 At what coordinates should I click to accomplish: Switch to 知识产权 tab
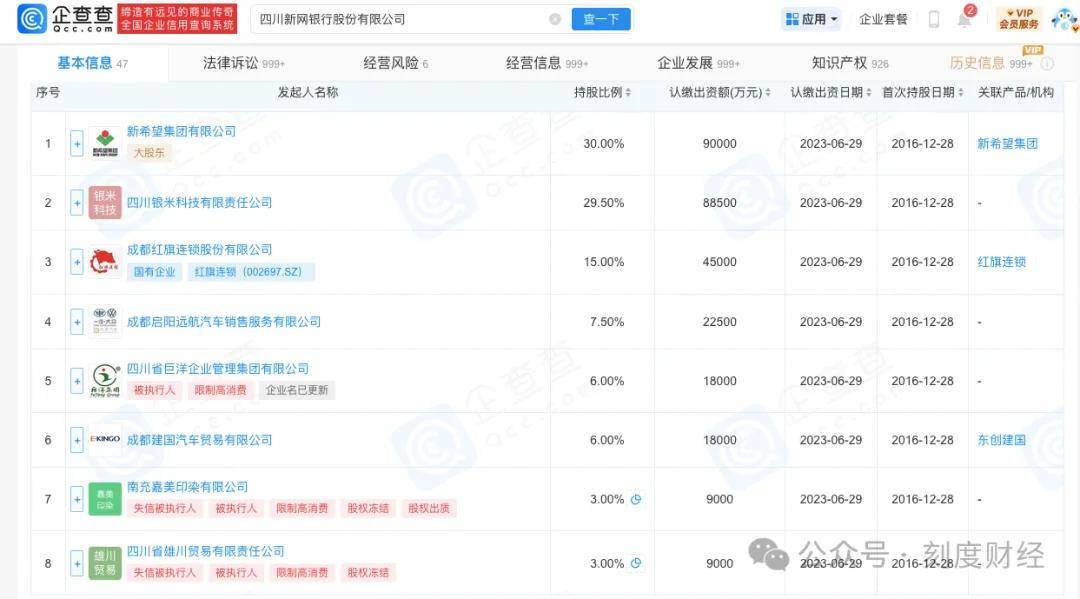pyautogui.click(x=850, y=63)
